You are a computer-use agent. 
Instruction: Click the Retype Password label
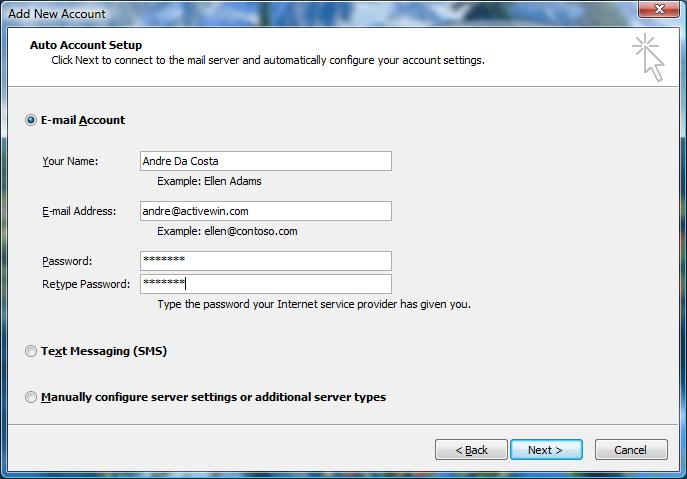click(x=86, y=284)
